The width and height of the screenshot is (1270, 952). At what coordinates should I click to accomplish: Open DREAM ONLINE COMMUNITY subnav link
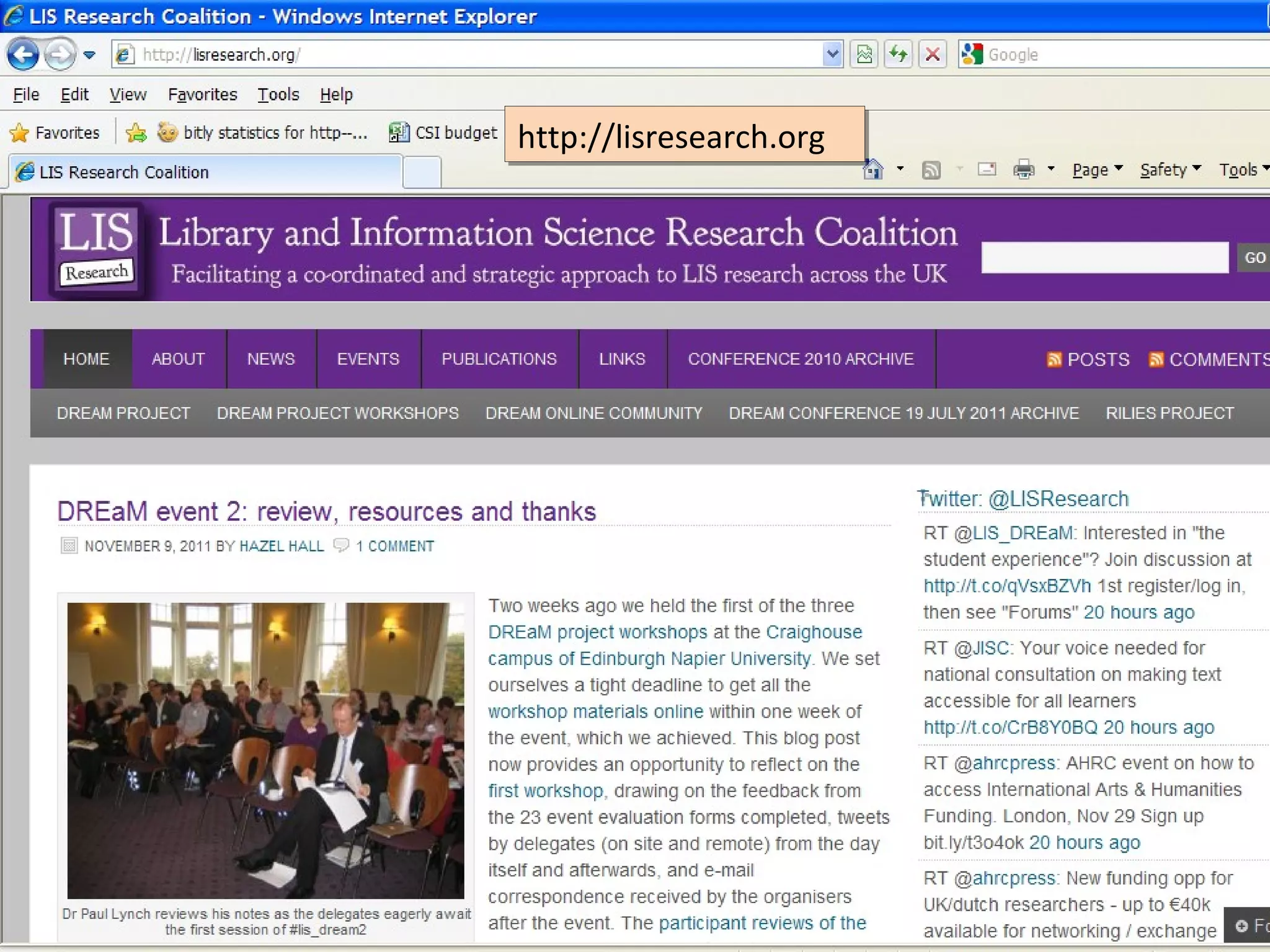tap(593, 413)
